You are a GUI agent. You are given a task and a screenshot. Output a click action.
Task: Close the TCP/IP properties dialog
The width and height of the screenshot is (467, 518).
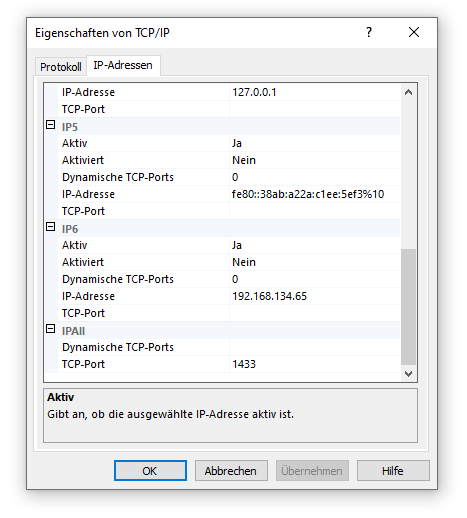pyautogui.click(x=414, y=32)
